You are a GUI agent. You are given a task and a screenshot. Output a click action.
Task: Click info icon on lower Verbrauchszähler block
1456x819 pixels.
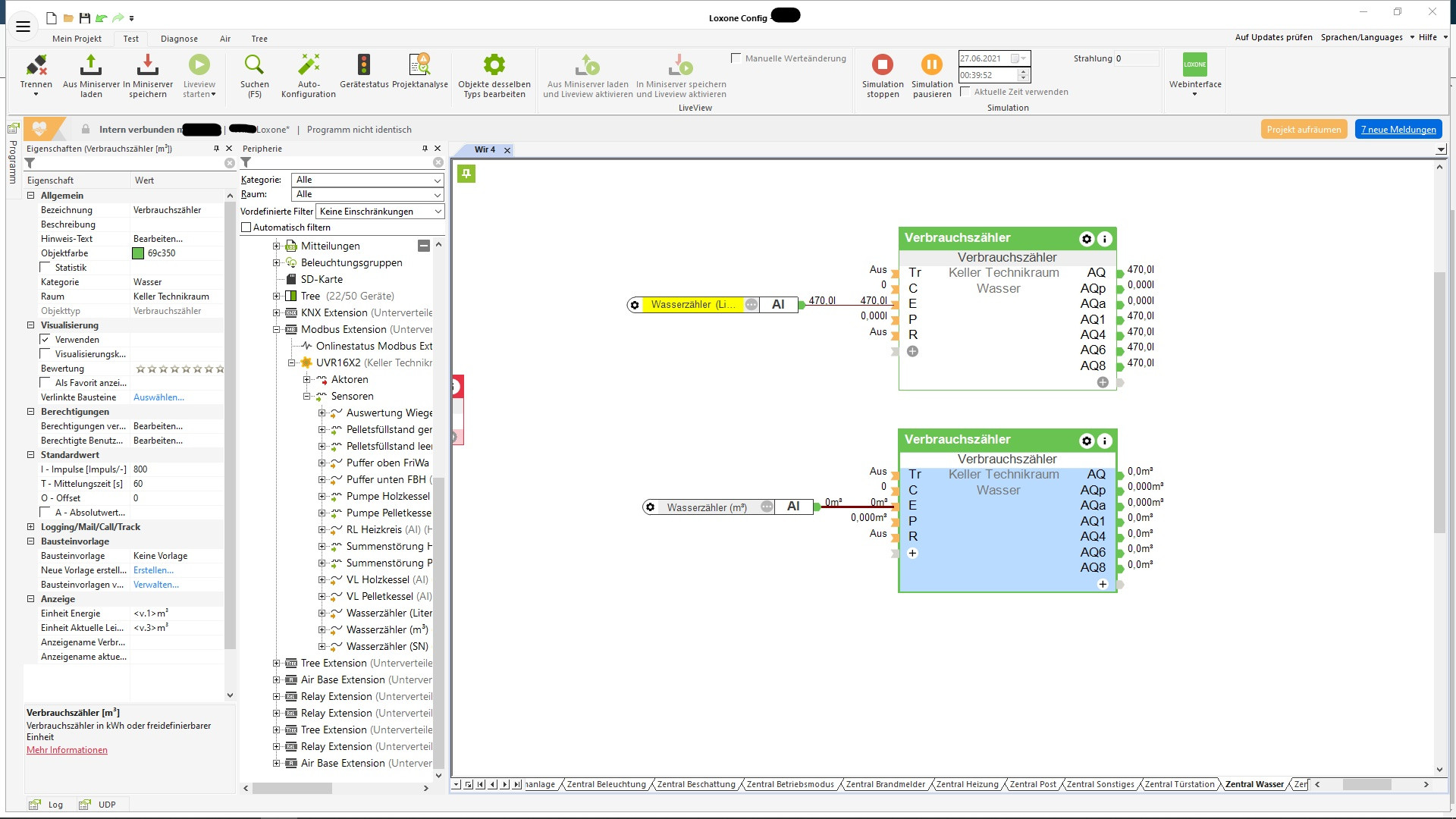(1105, 441)
